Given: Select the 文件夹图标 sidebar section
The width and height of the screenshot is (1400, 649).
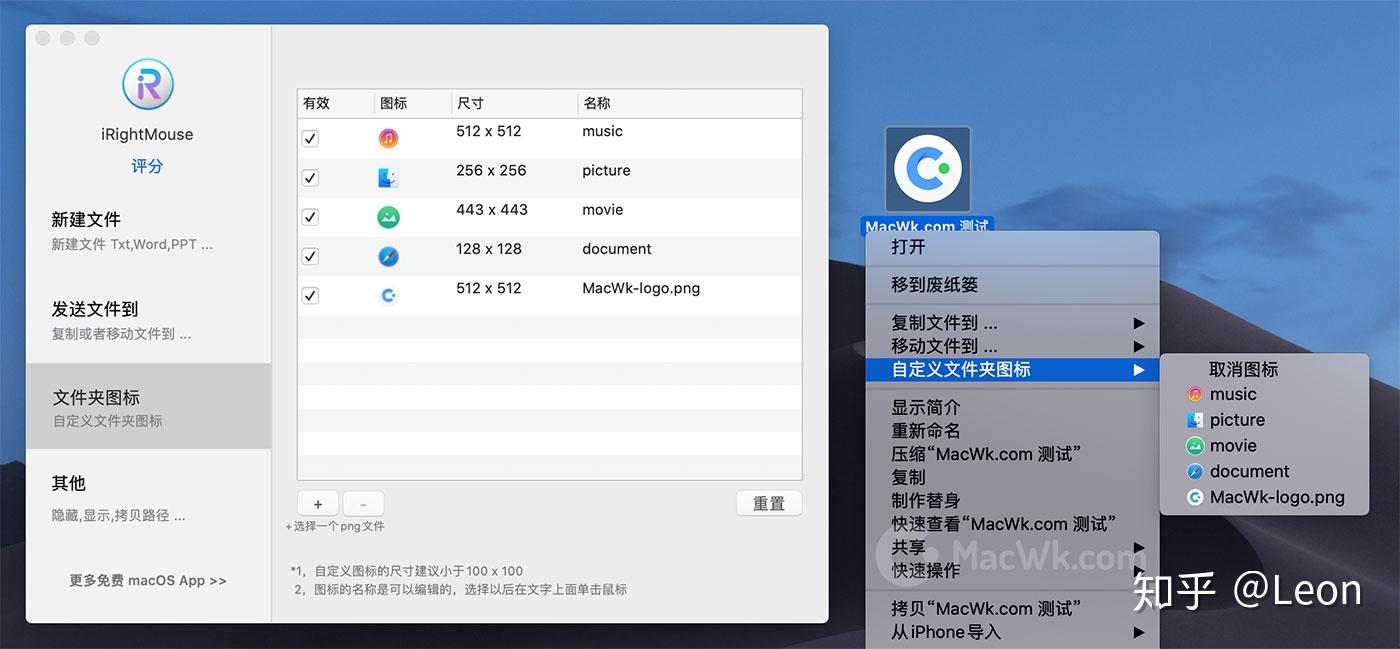Looking at the screenshot, I should click(x=148, y=406).
